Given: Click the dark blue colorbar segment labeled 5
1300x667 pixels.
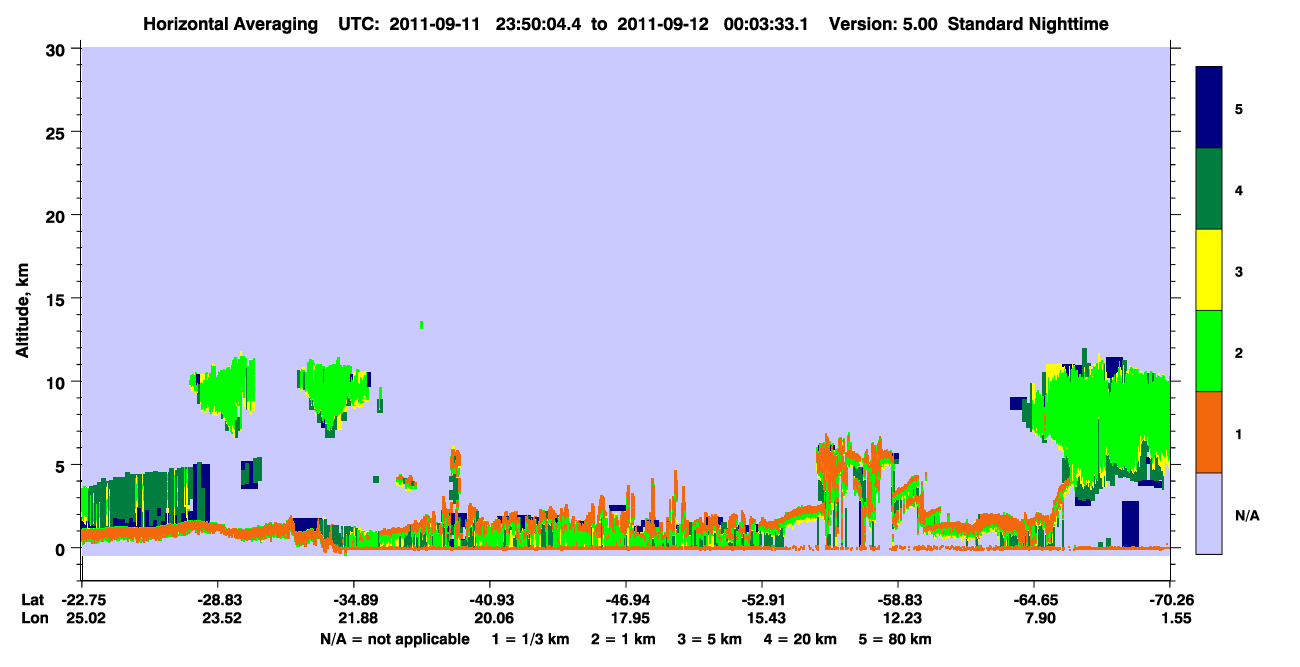Looking at the screenshot, I should point(1209,108).
